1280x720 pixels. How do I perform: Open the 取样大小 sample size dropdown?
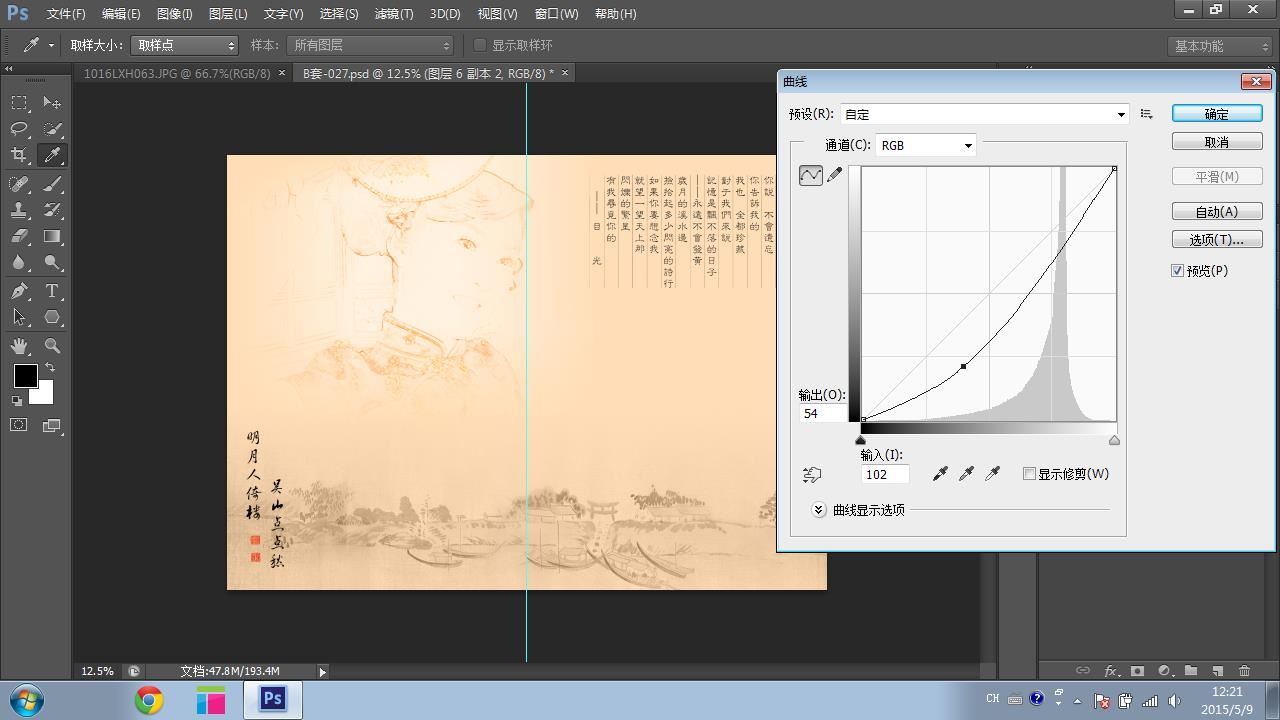pyautogui.click(x=185, y=45)
